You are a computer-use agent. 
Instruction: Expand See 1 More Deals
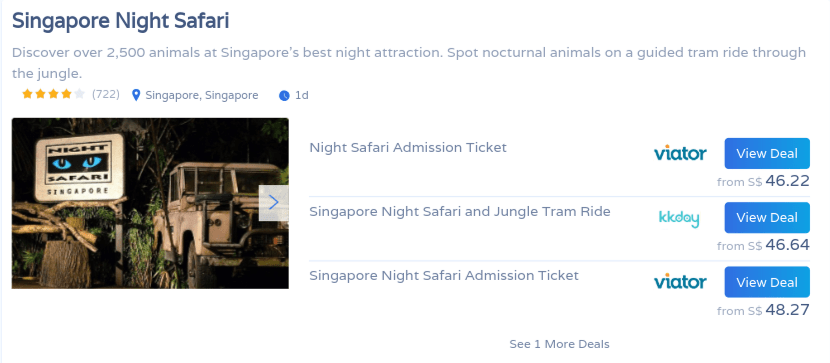tap(560, 344)
